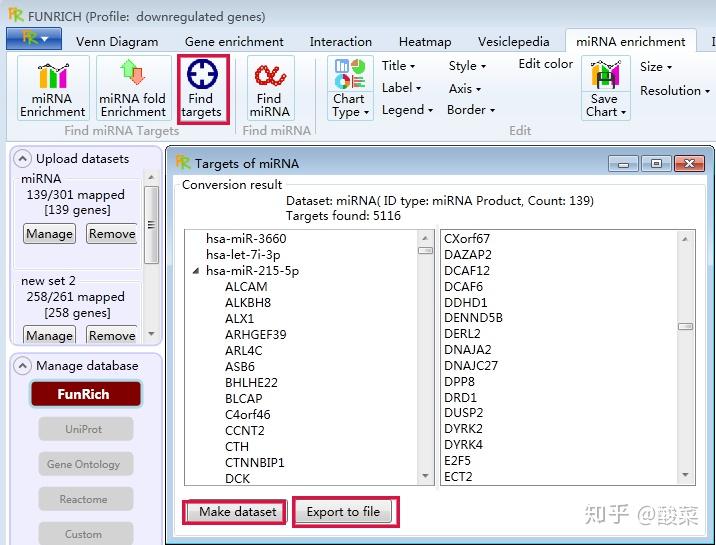
Task: Switch to the Vesiclepedia tab
Action: (x=513, y=42)
